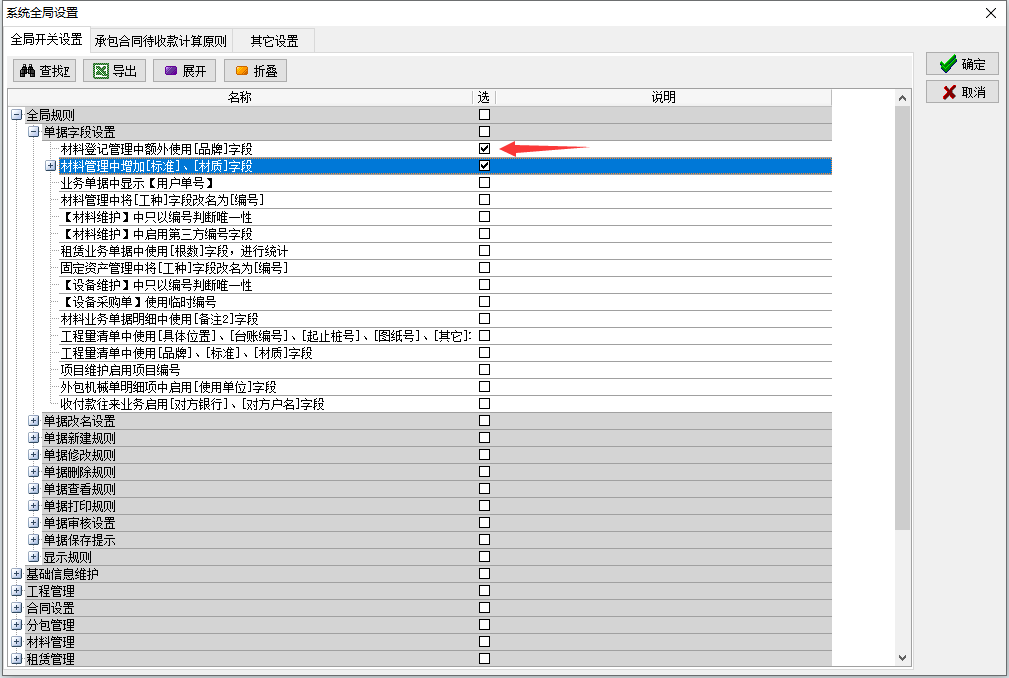Expand the 材料管理中增加[标准]、[材质]字段 row
This screenshot has width=1009, height=678.
[x=50, y=166]
